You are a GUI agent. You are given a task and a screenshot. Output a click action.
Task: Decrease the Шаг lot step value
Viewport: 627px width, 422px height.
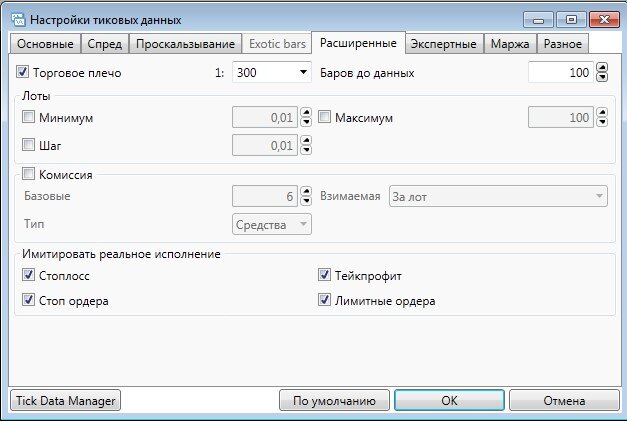[x=306, y=150]
